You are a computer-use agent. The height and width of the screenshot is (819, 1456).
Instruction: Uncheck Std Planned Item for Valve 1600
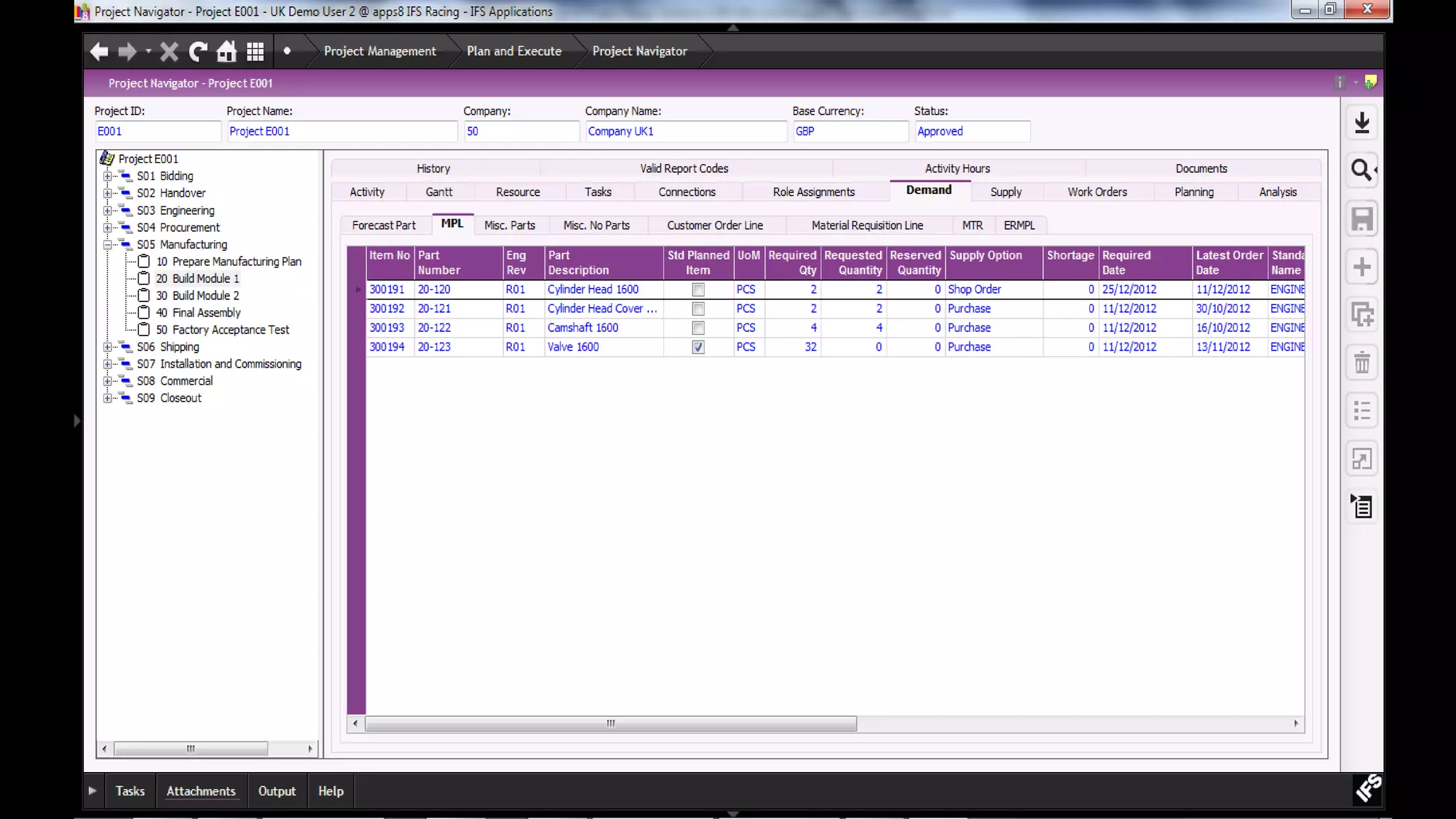698,348
